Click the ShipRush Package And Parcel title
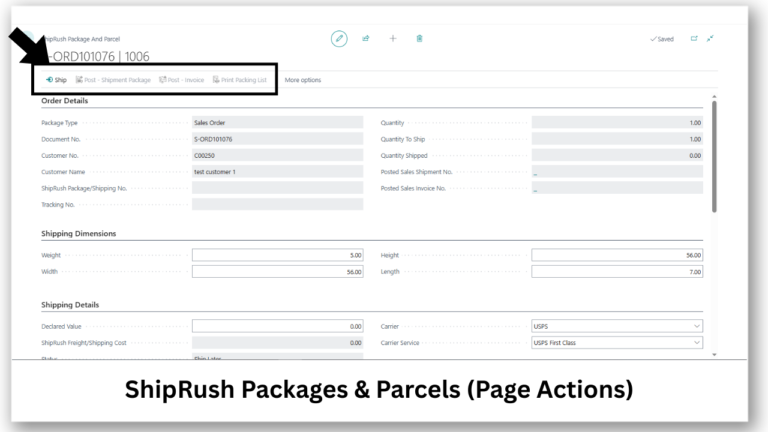768x432 pixels. tap(81, 39)
